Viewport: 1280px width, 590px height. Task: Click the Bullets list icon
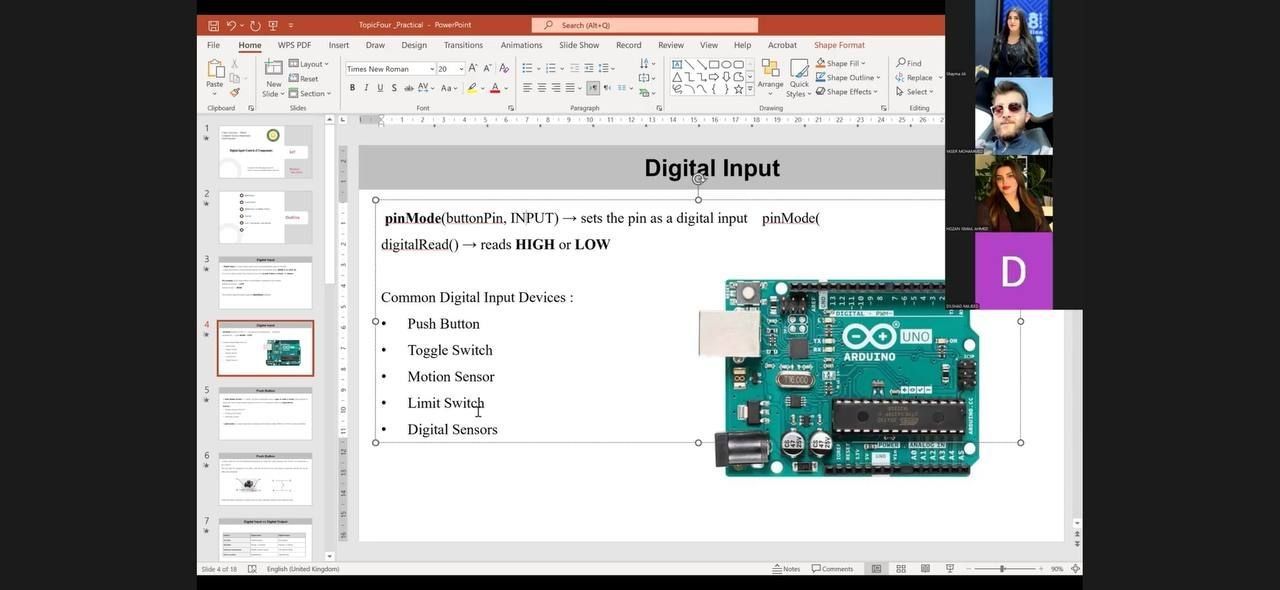pos(526,69)
